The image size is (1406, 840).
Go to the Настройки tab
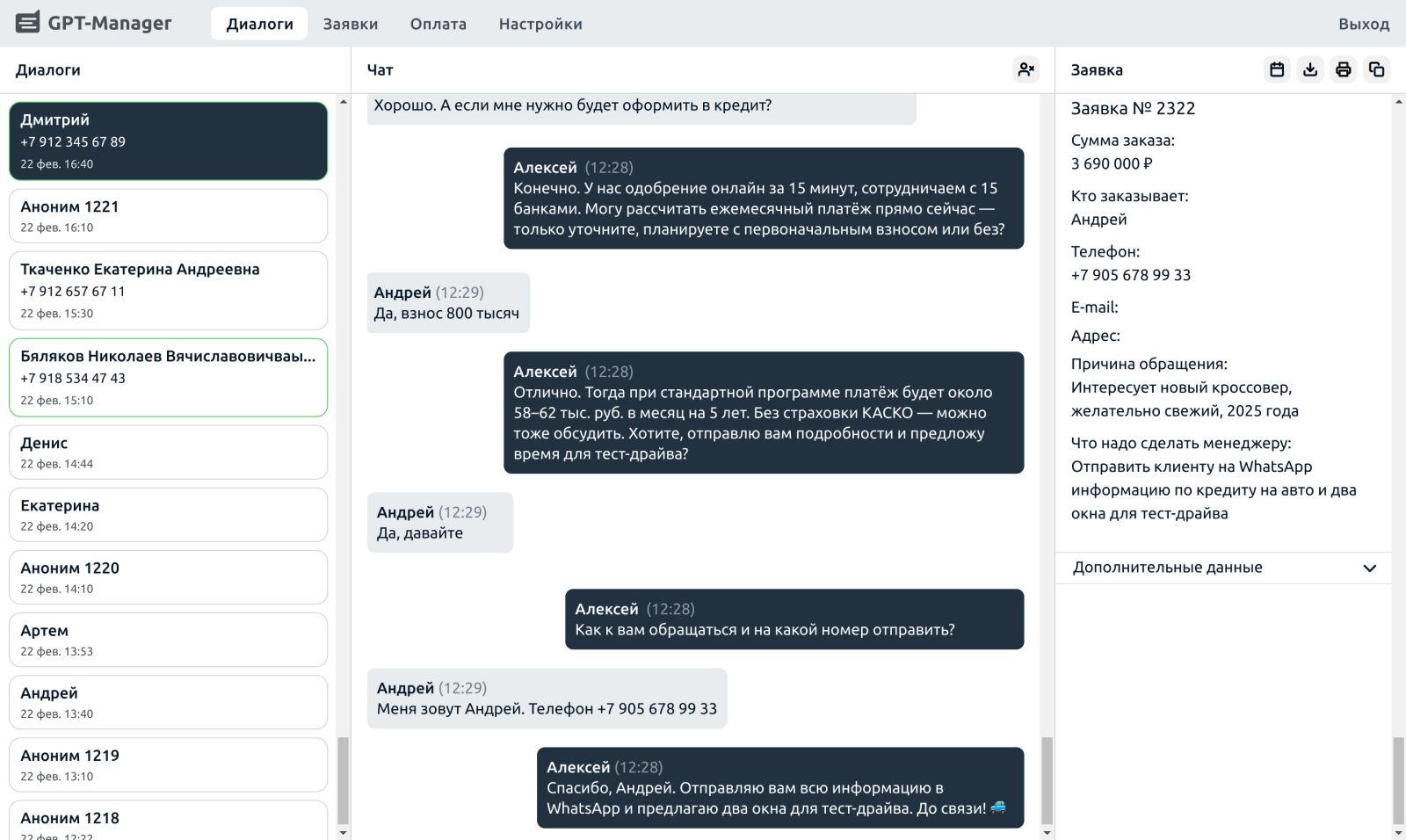point(540,24)
